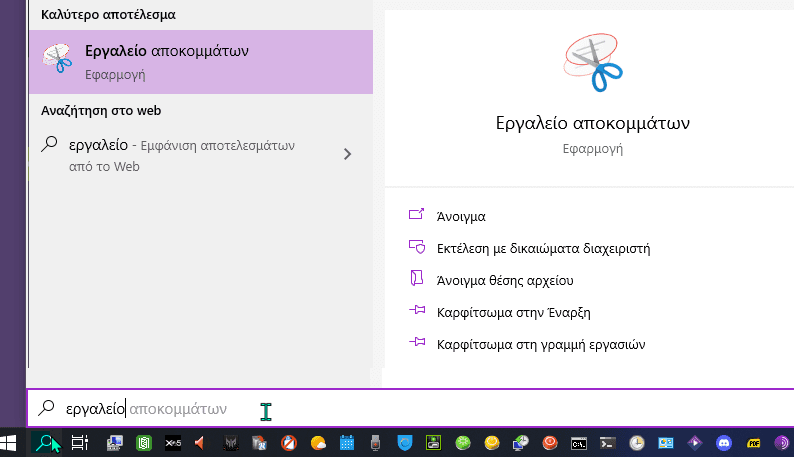Screen dimensions: 794x457
Task: Open the green round button taskbar icon
Action: point(463,443)
